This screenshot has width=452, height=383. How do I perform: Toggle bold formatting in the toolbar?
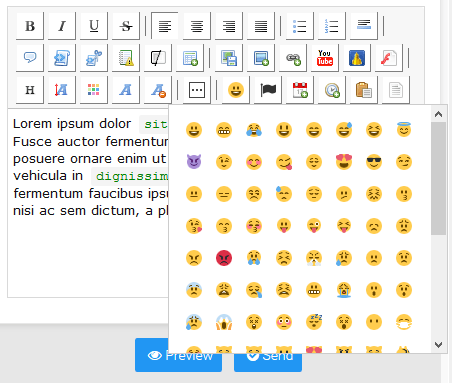30,26
